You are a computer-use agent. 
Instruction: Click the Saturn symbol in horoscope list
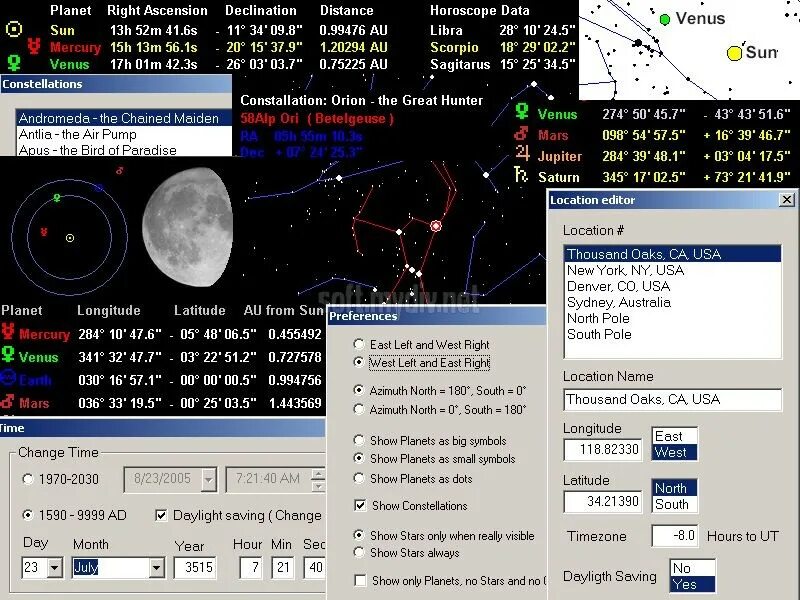[520, 174]
